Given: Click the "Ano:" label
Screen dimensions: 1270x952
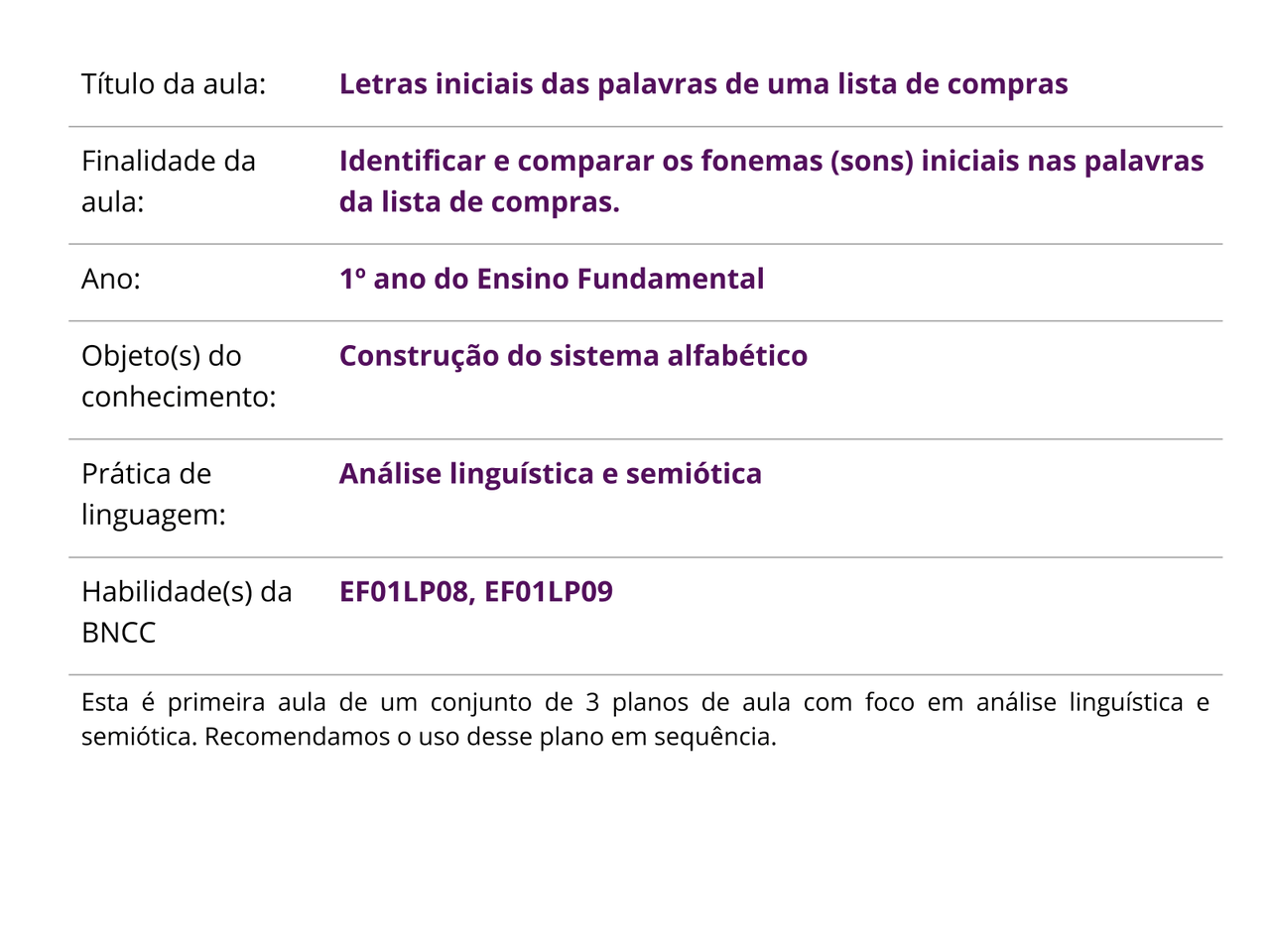Looking at the screenshot, I should click(x=111, y=279).
